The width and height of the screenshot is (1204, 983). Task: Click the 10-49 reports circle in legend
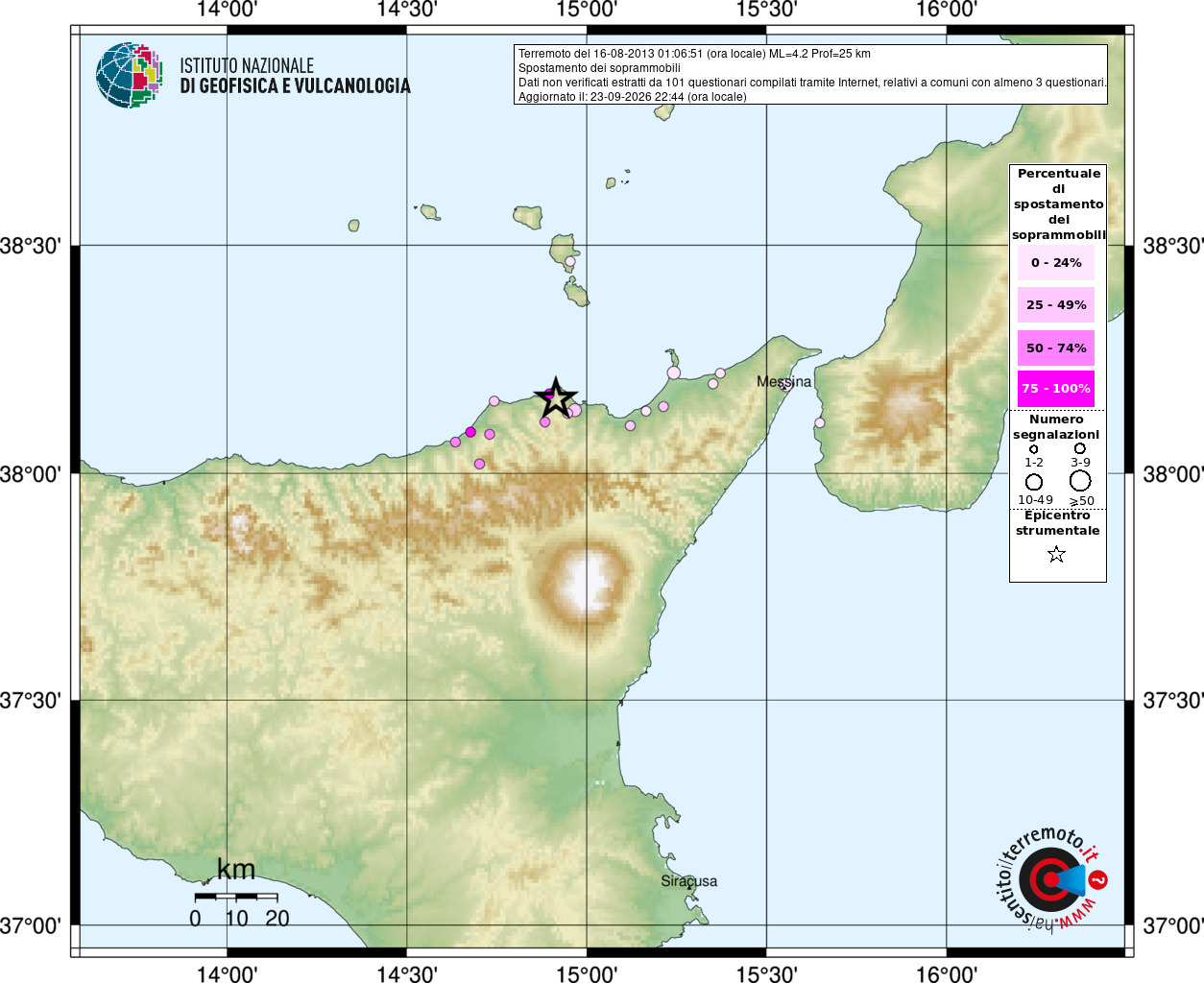(x=1034, y=482)
